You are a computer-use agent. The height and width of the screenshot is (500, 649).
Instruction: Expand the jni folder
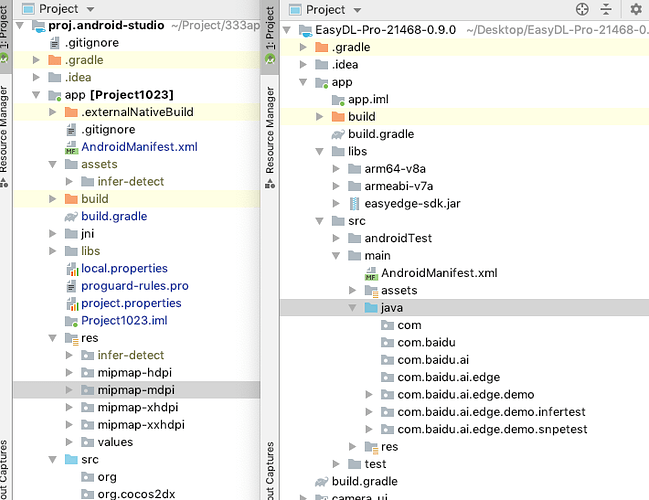(53, 234)
